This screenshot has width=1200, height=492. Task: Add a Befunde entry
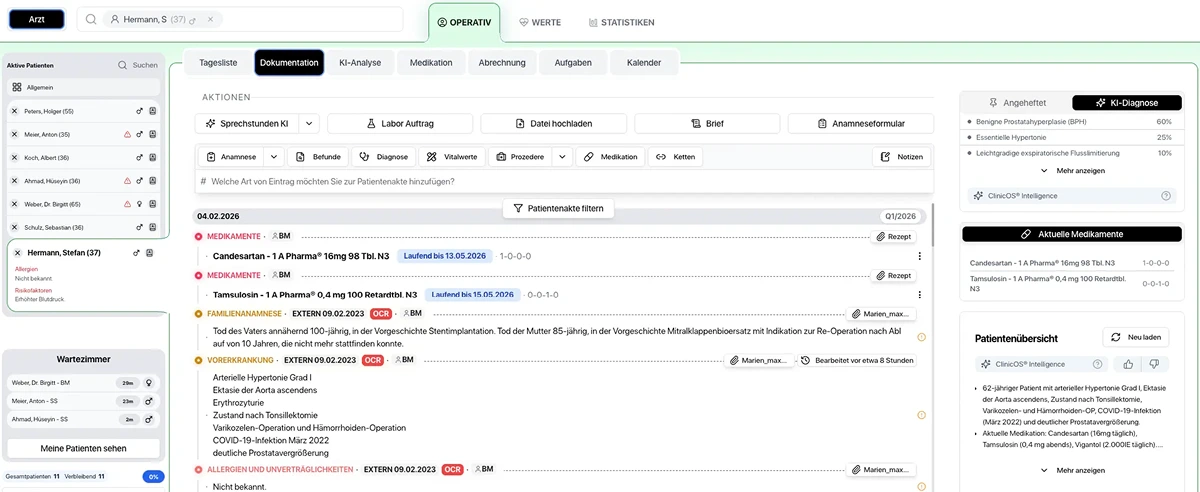(x=318, y=157)
